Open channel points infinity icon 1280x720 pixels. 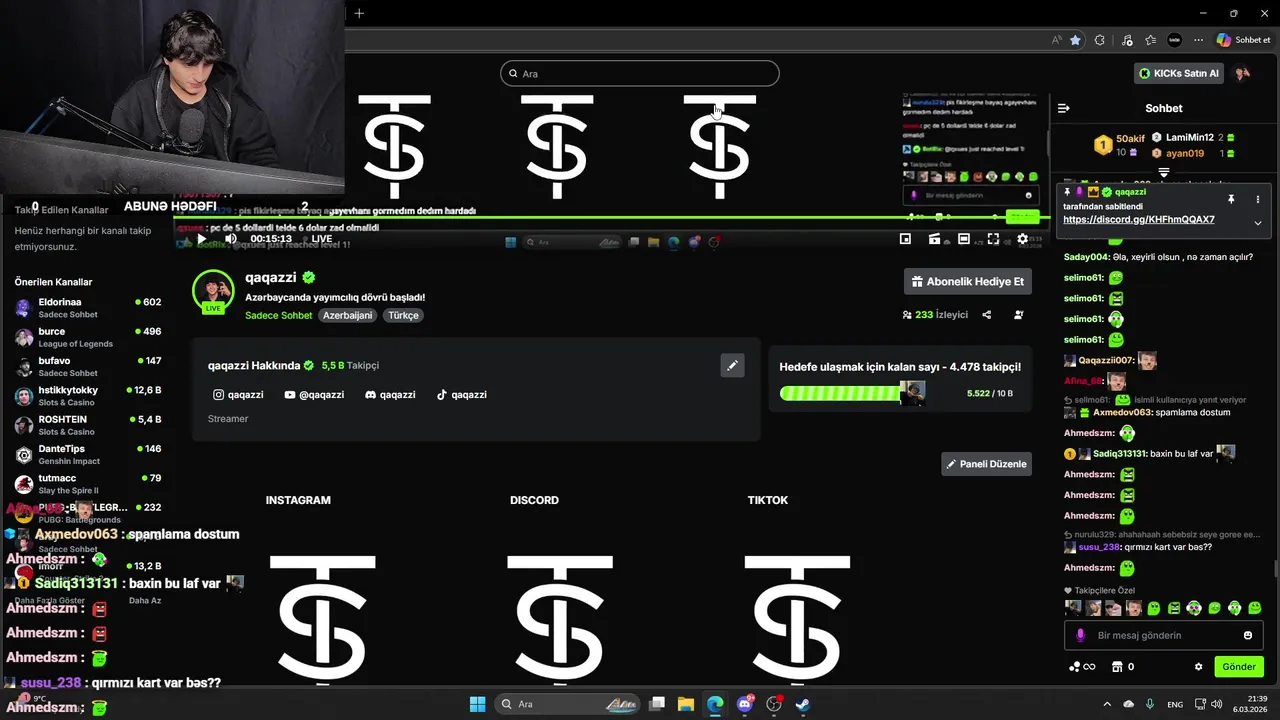click(1083, 667)
